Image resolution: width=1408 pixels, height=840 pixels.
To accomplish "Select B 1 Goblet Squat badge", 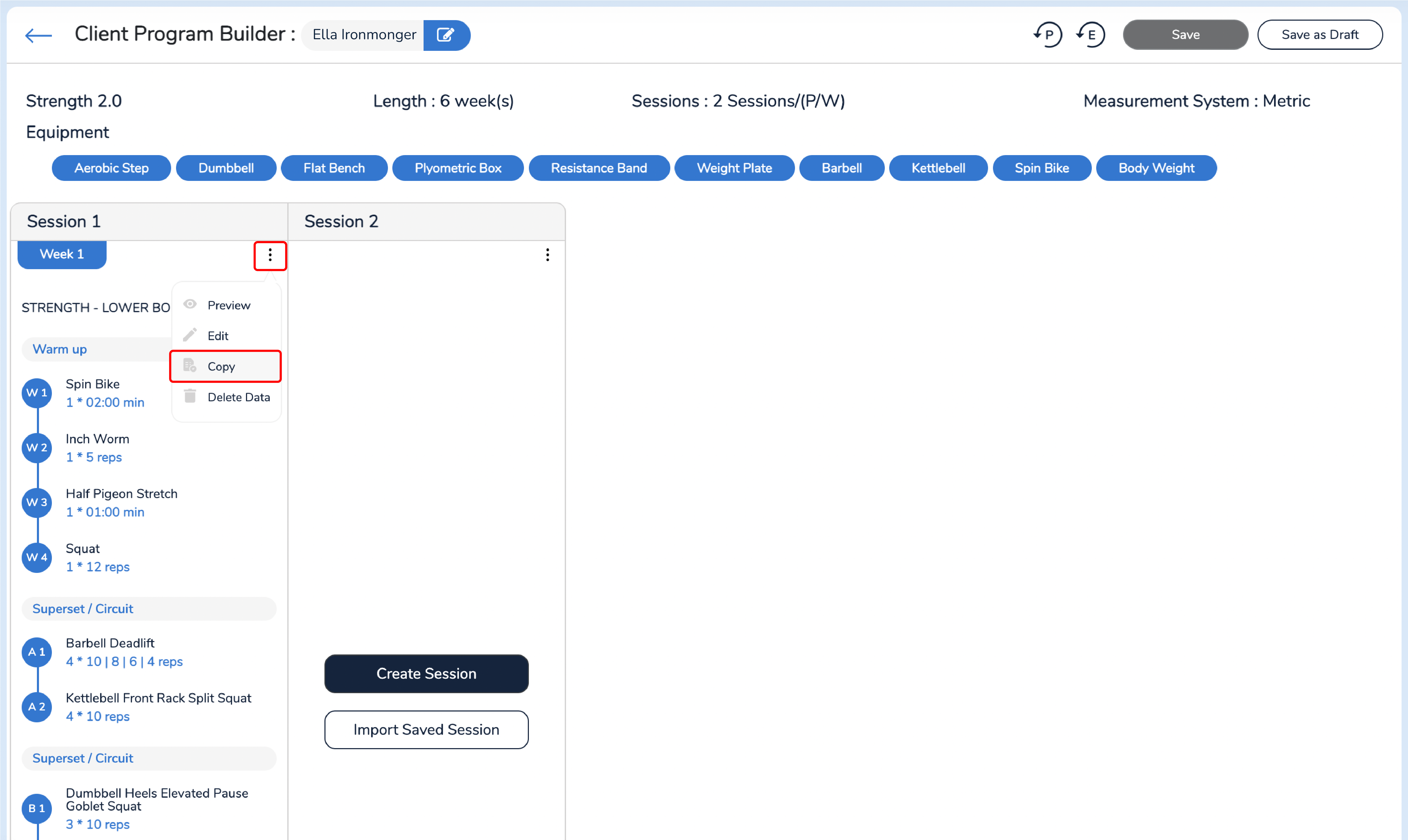I will pyautogui.click(x=37, y=808).
